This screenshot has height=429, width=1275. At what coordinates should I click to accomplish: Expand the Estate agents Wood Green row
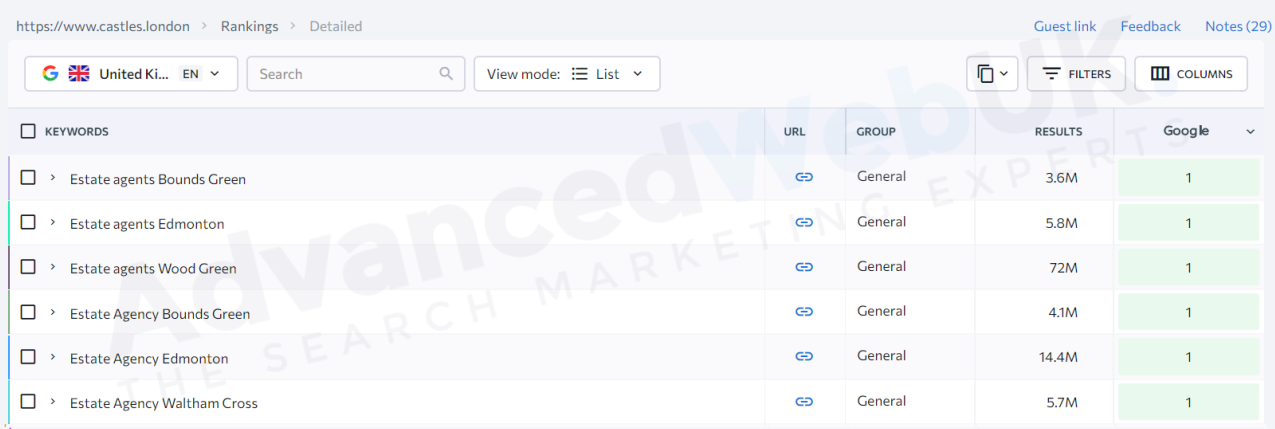coord(52,267)
